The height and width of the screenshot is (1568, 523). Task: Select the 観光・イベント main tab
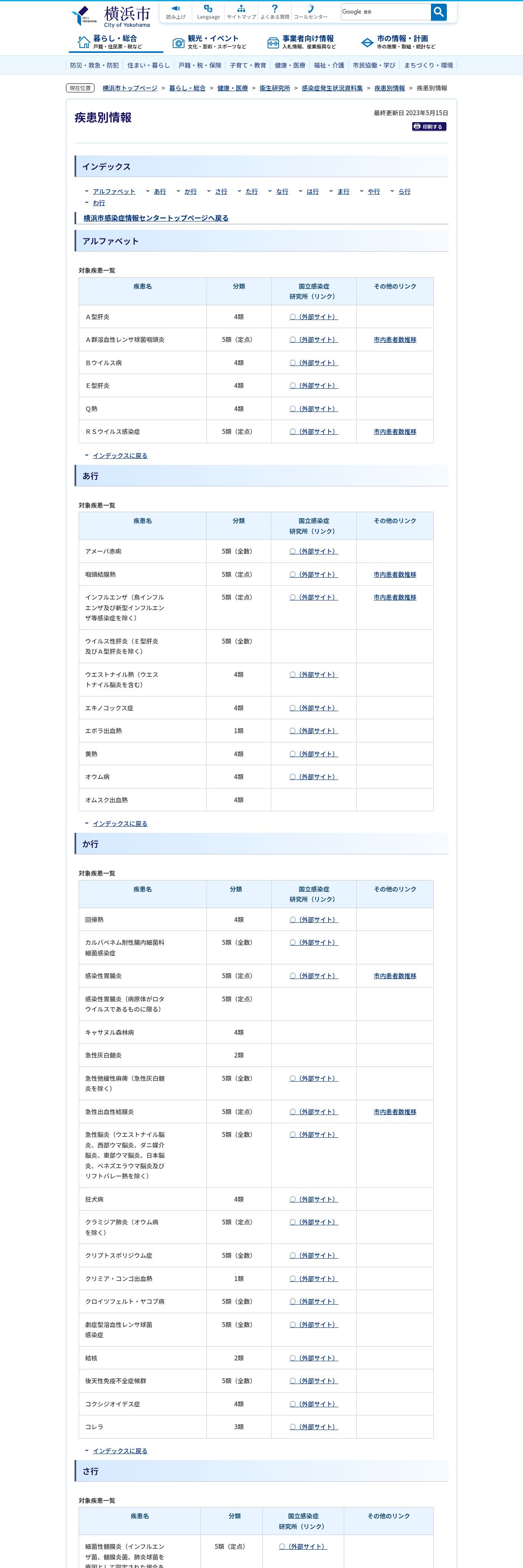(x=210, y=42)
